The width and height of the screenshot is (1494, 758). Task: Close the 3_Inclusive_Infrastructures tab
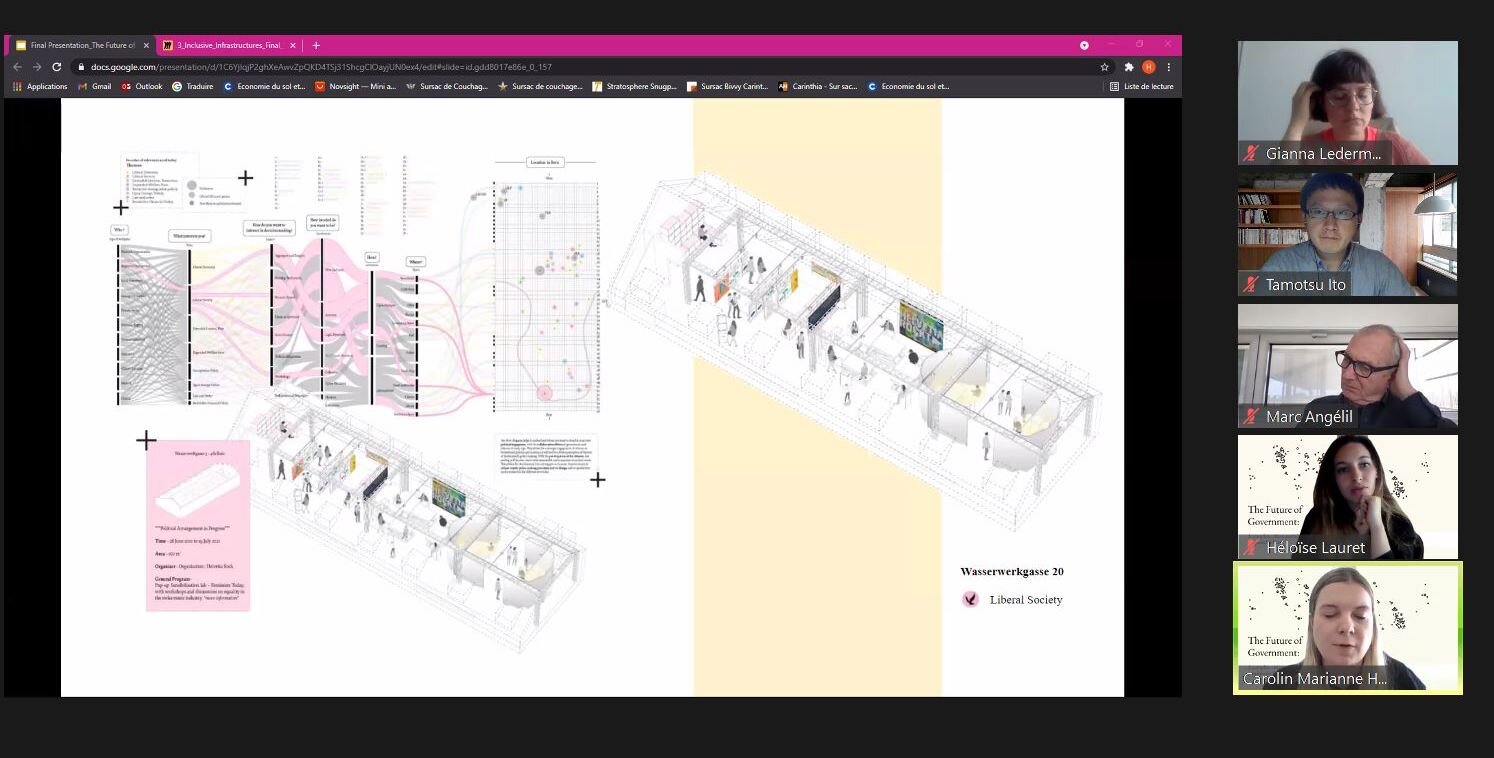tap(293, 45)
